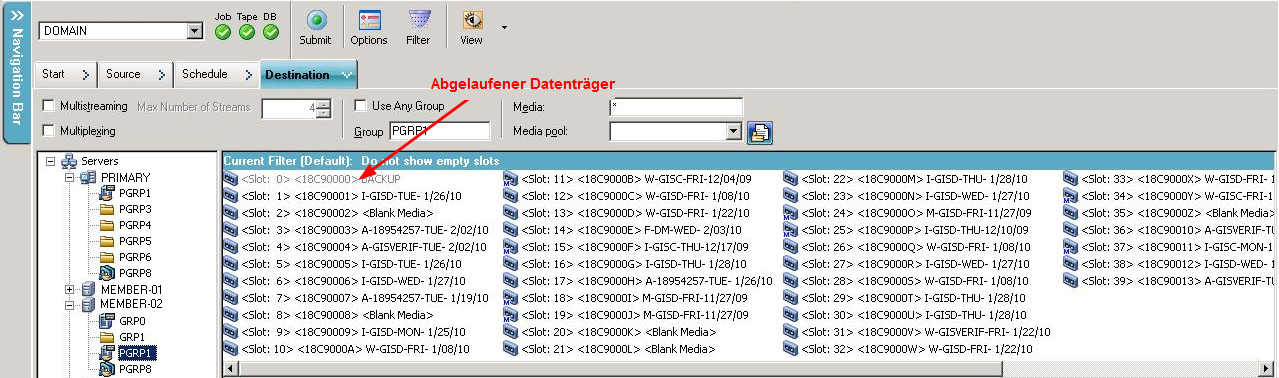This screenshot has height=378, width=1279.
Task: Open the DOMAIN dropdown
Action: coord(194,31)
